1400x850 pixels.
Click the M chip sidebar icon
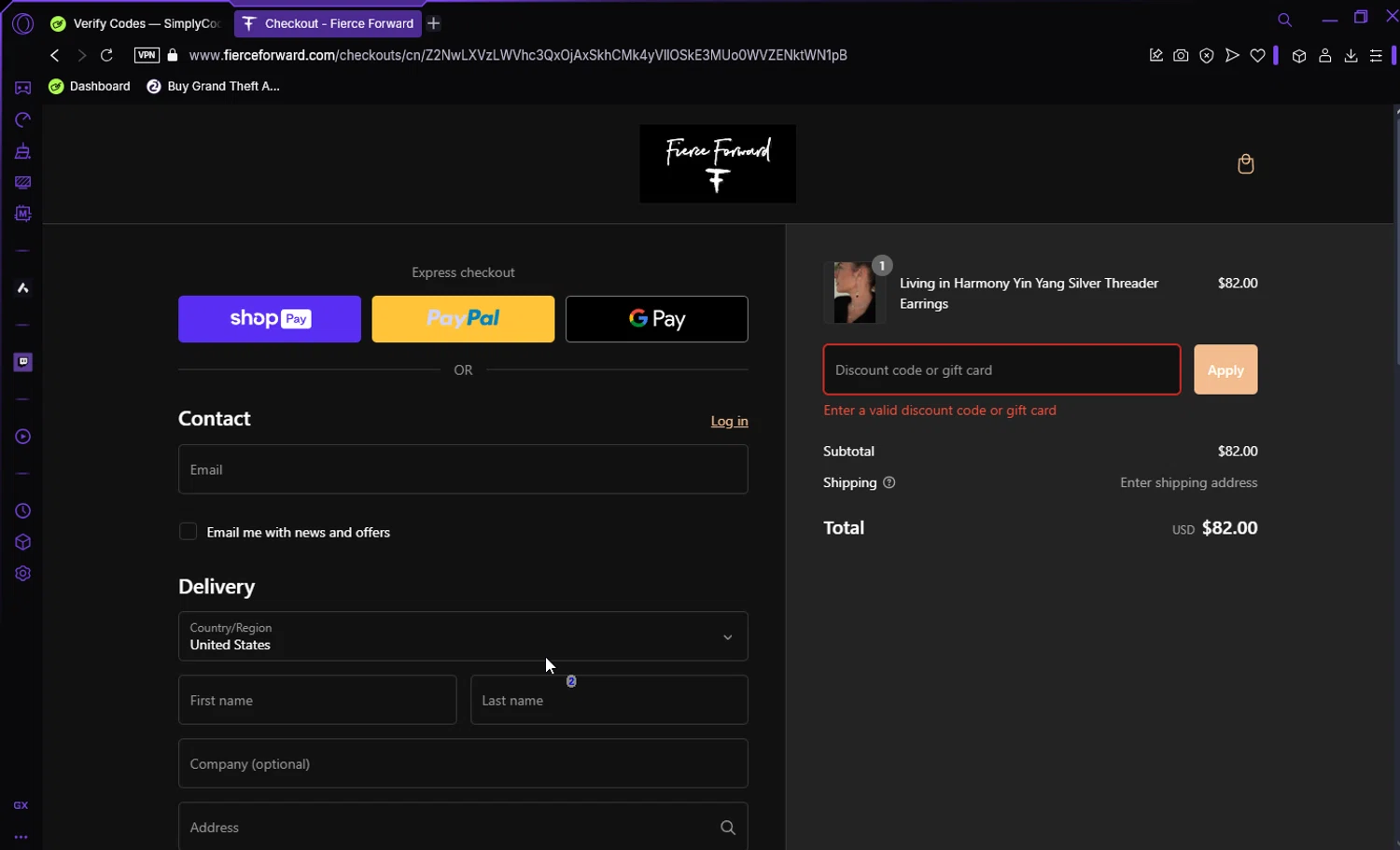tap(22, 214)
